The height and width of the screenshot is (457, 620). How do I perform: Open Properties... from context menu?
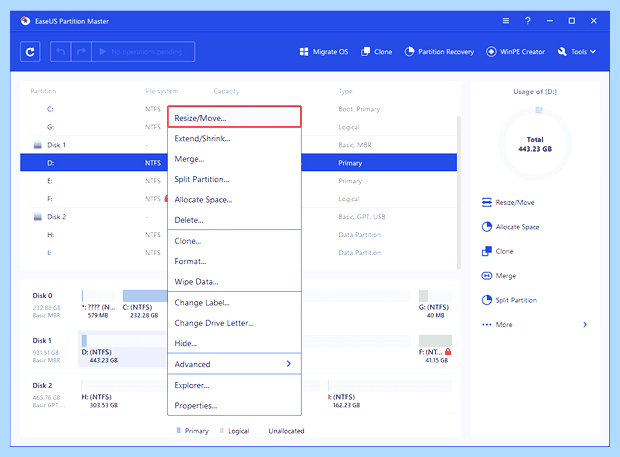(234, 406)
